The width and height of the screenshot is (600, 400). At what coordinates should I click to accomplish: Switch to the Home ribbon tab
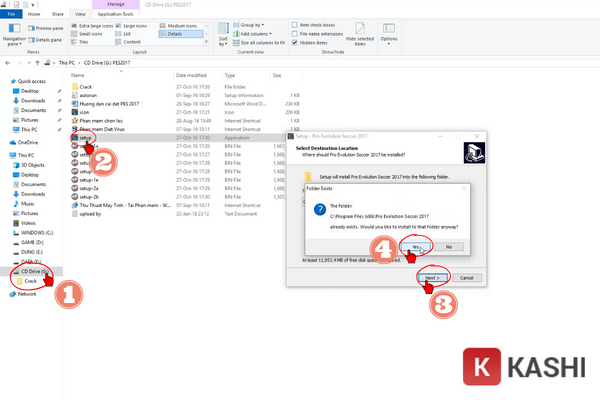point(35,16)
